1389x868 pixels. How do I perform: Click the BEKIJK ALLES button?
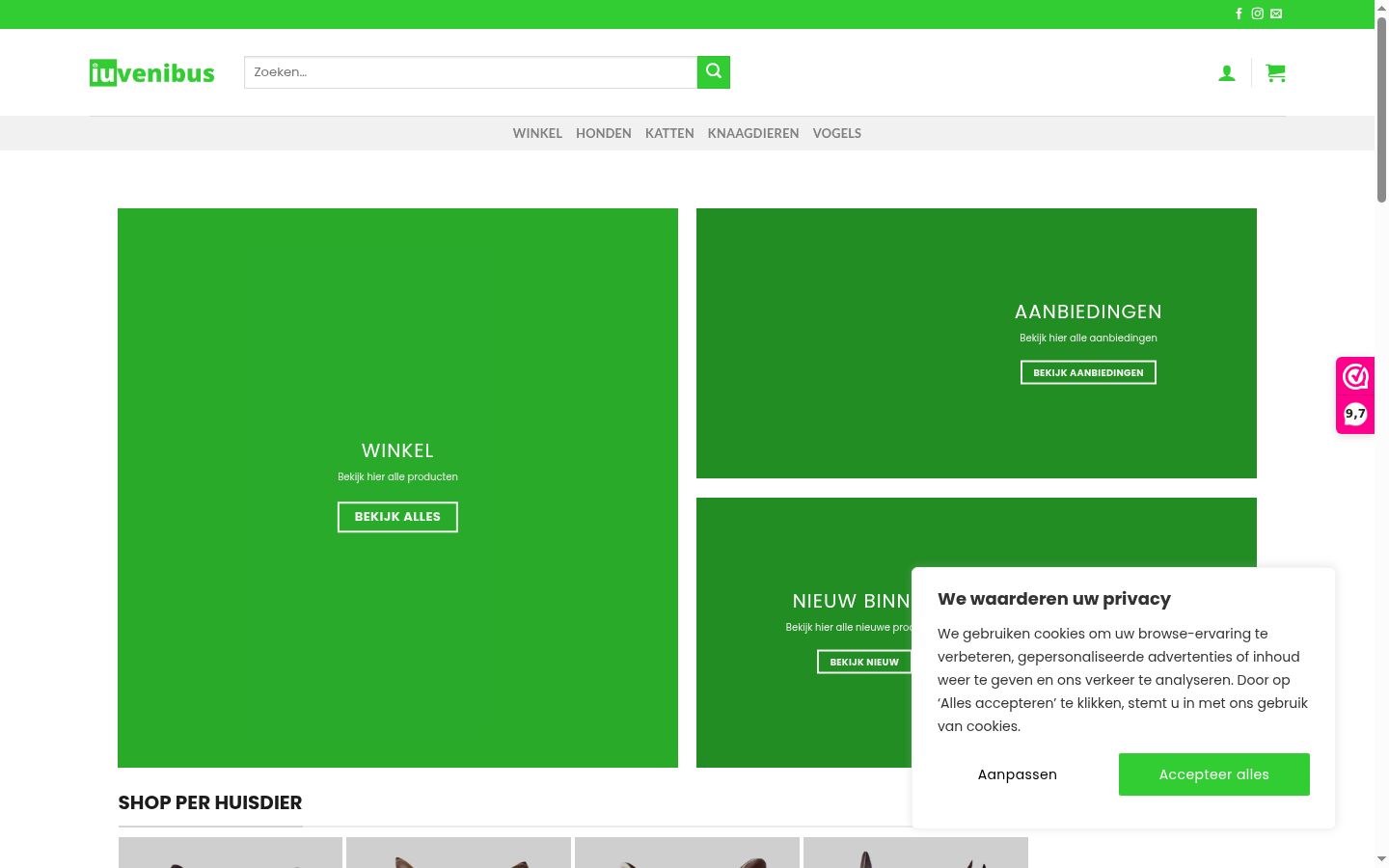point(397,517)
